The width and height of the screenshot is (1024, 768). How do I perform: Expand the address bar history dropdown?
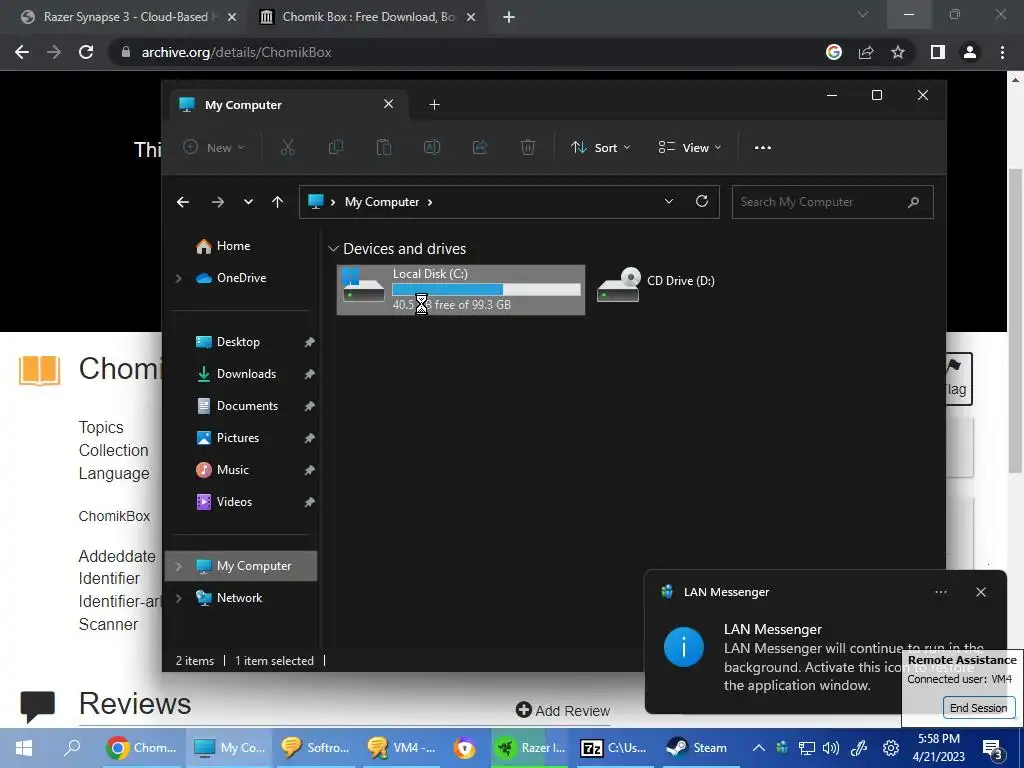669,201
